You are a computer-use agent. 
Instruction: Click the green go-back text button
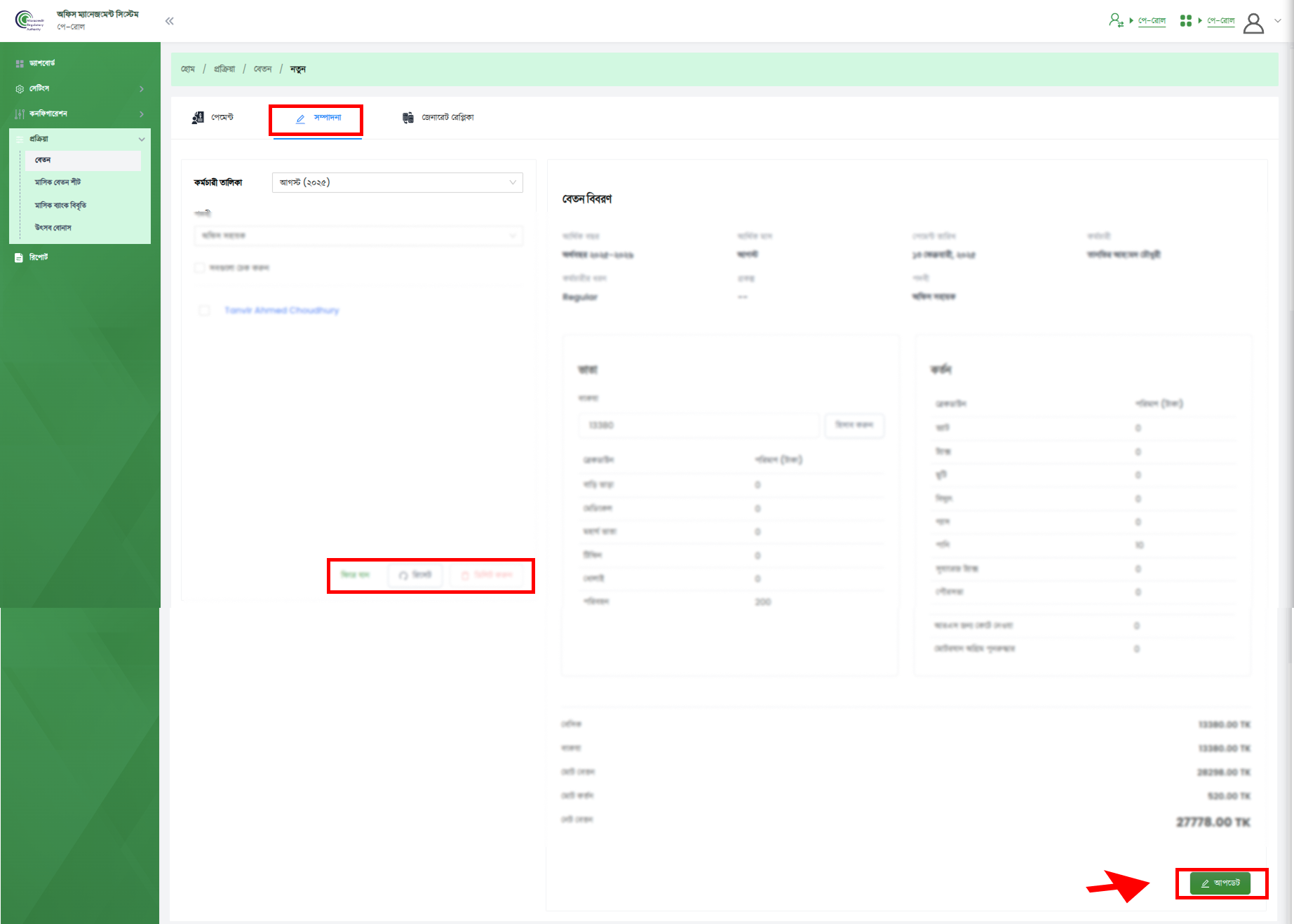point(355,575)
